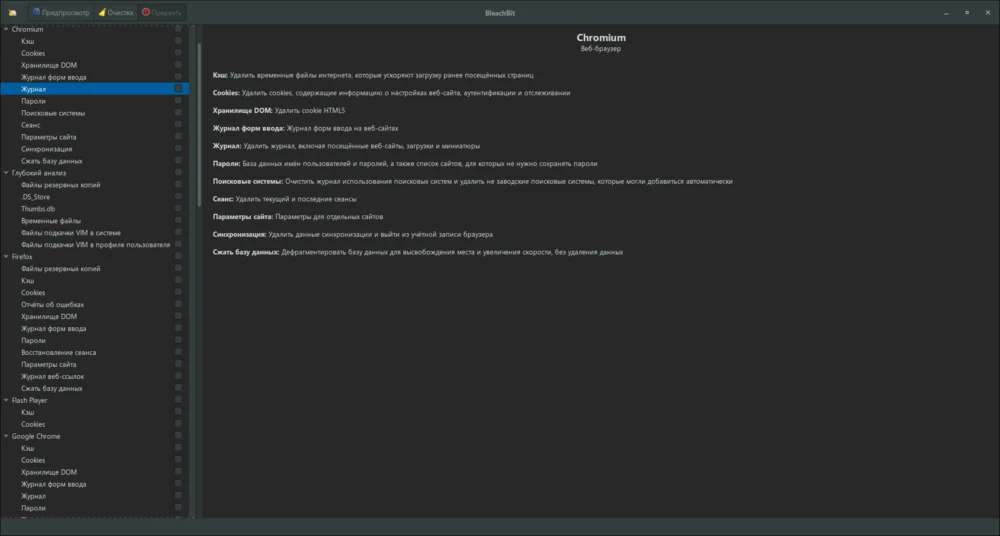Select Пароли under Chromium

coord(33,101)
